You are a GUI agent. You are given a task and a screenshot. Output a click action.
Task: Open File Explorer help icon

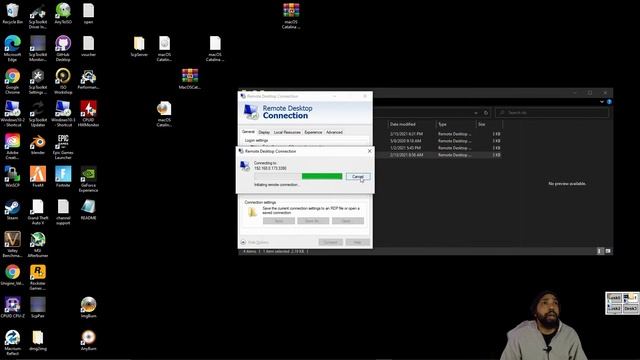pos(609,102)
